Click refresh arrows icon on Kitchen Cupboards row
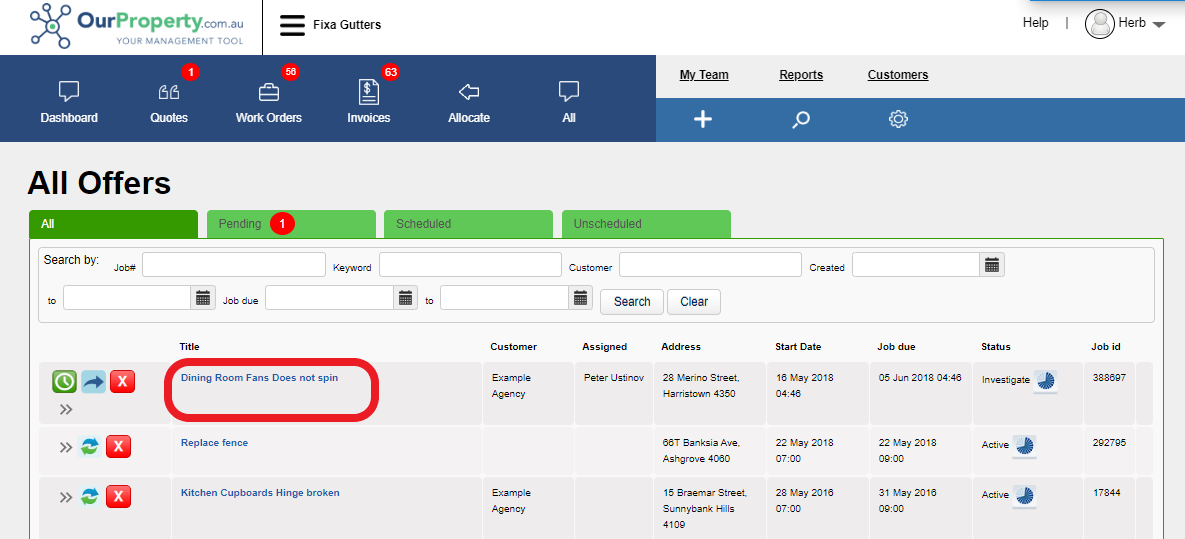 (89, 497)
